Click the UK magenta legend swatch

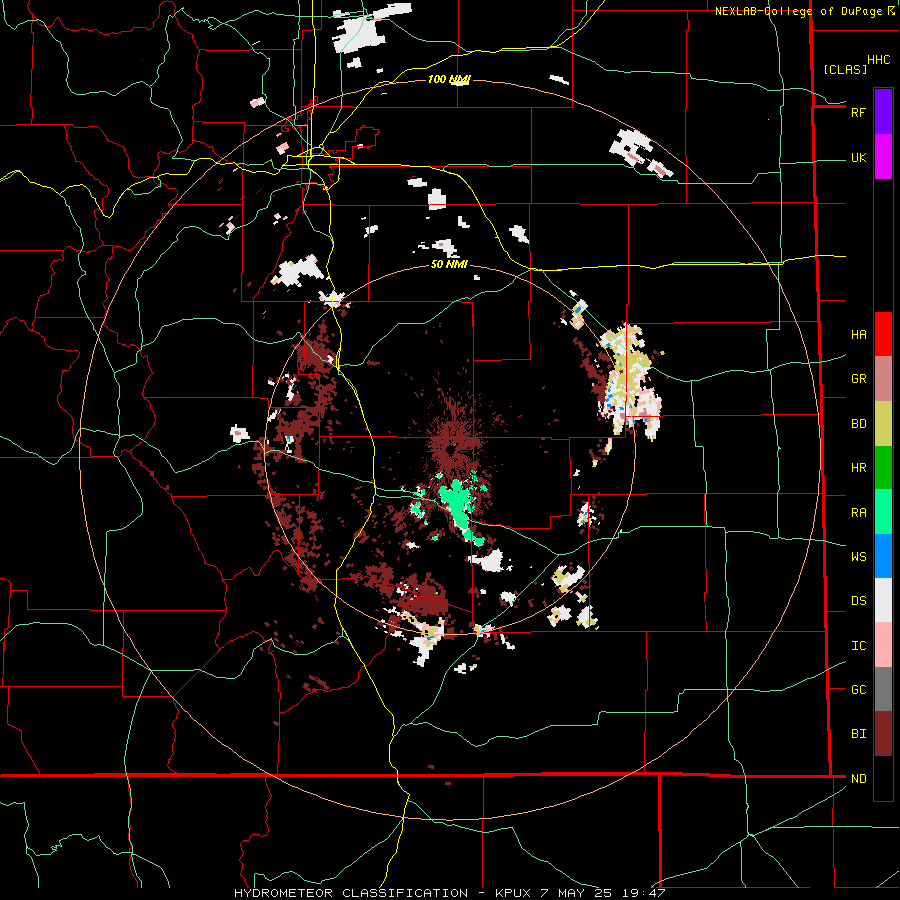click(883, 157)
